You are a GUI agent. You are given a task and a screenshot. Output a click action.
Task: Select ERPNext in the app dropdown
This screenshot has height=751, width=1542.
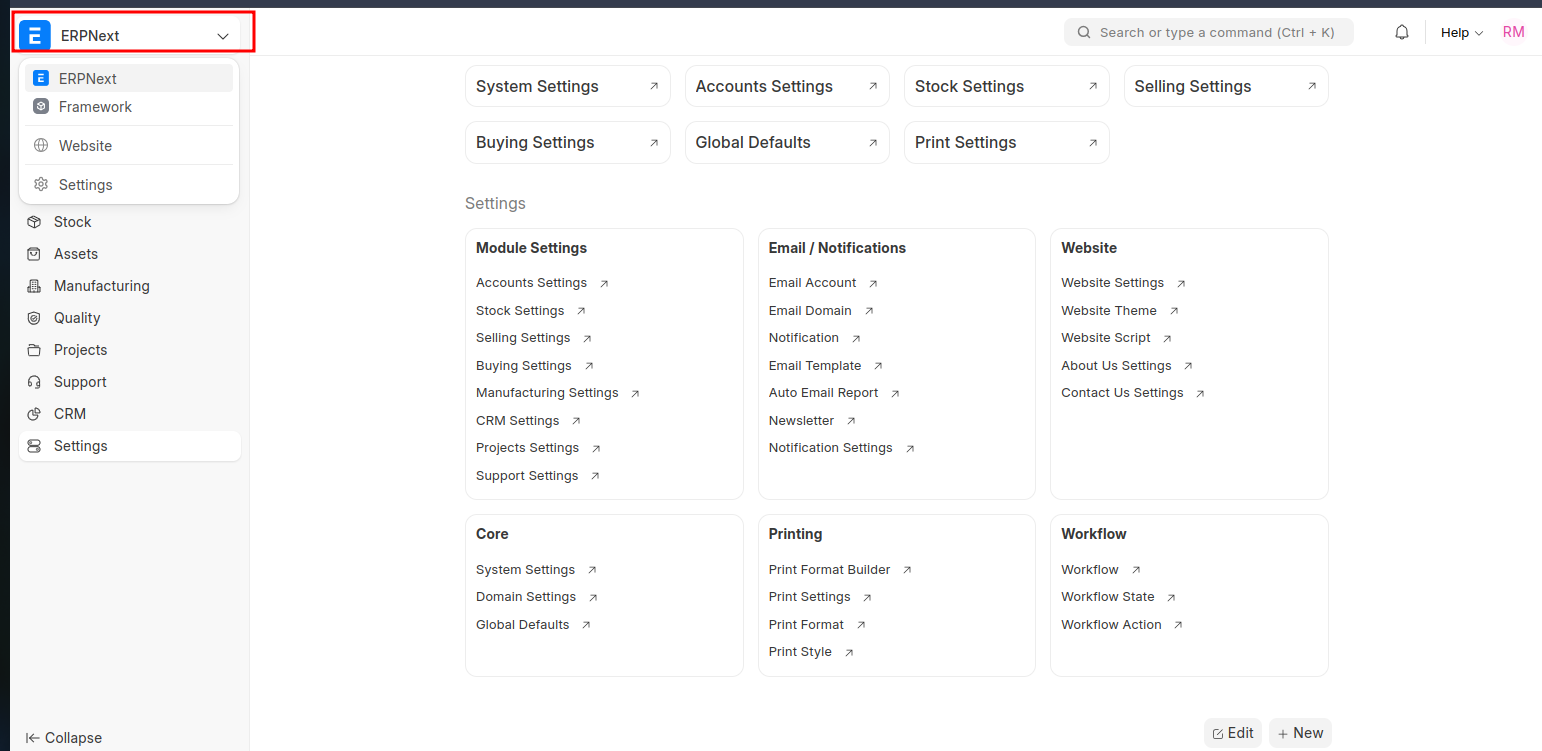click(x=129, y=78)
